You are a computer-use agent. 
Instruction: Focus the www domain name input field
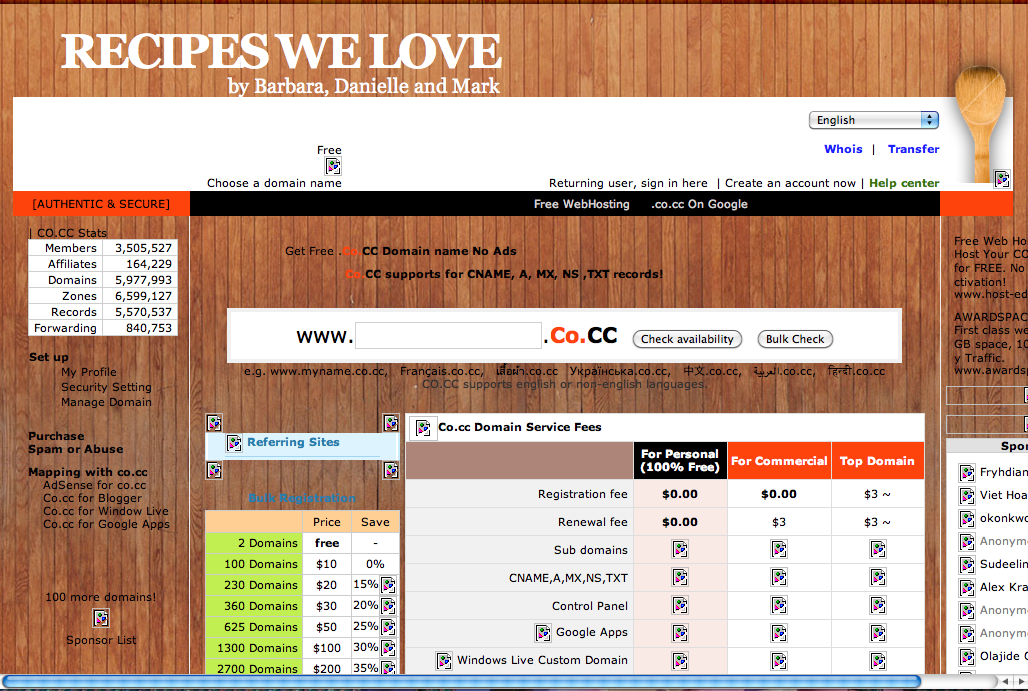pyautogui.click(x=448, y=336)
